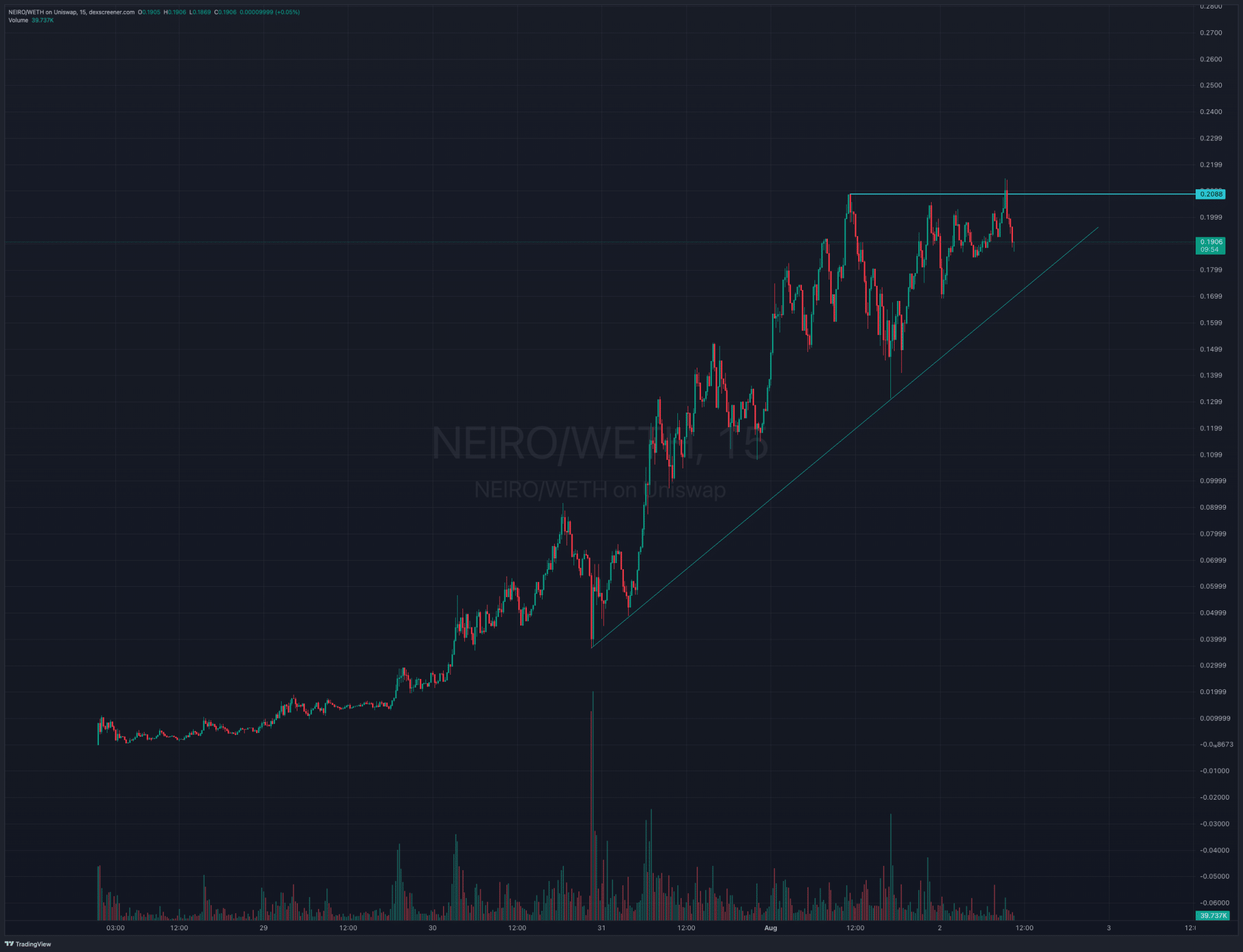Click the -0.01000 price axis label
This screenshot has height=952, width=1243.
pos(1214,771)
